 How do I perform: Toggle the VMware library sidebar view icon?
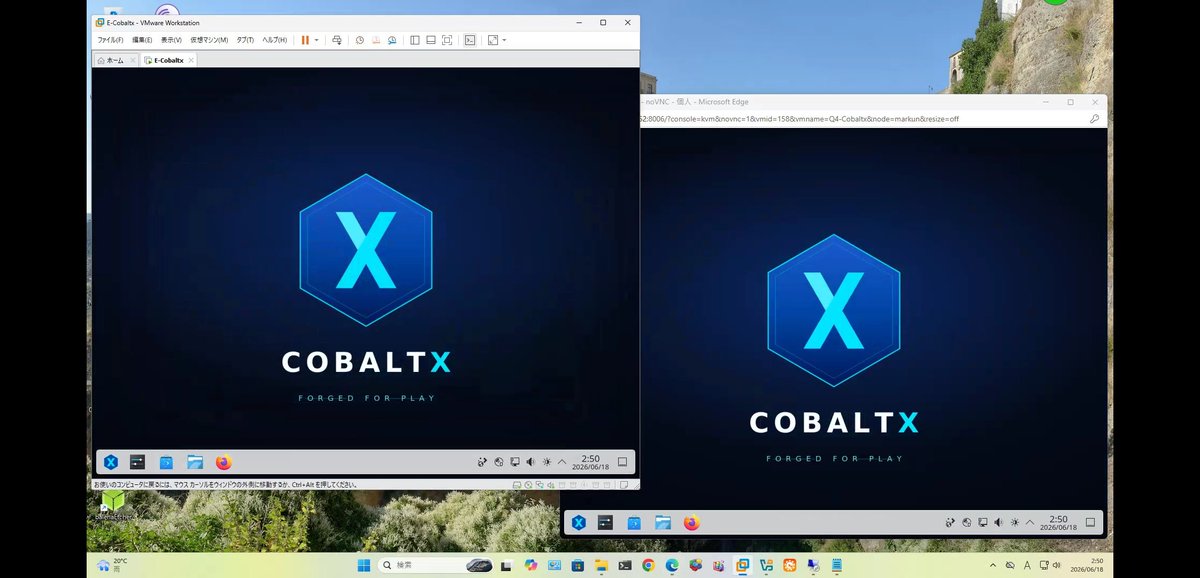414,40
